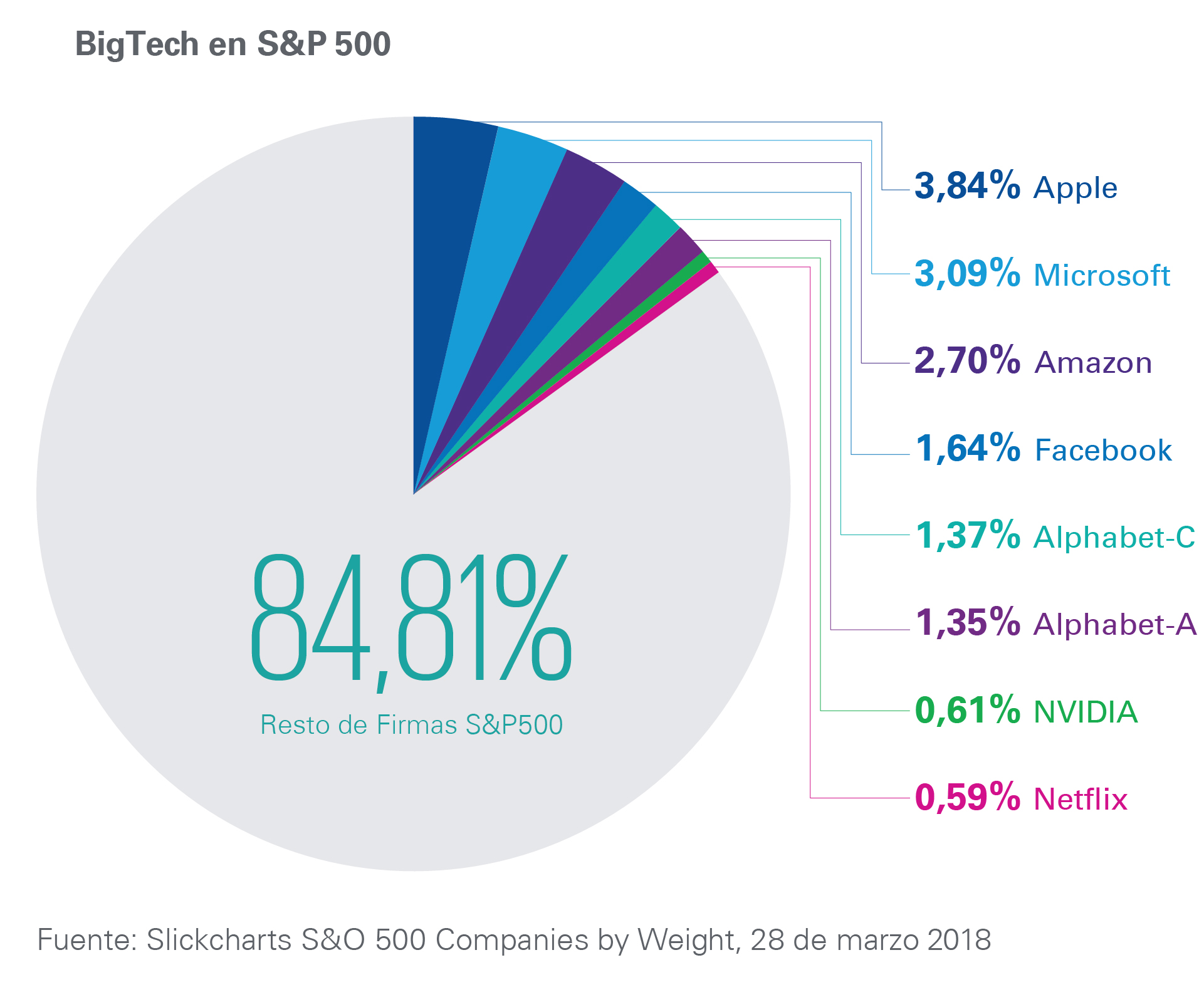Screen dimensions: 1204x1002
Task: Click the Fuente Slickcharts source note
Action: click(514, 940)
